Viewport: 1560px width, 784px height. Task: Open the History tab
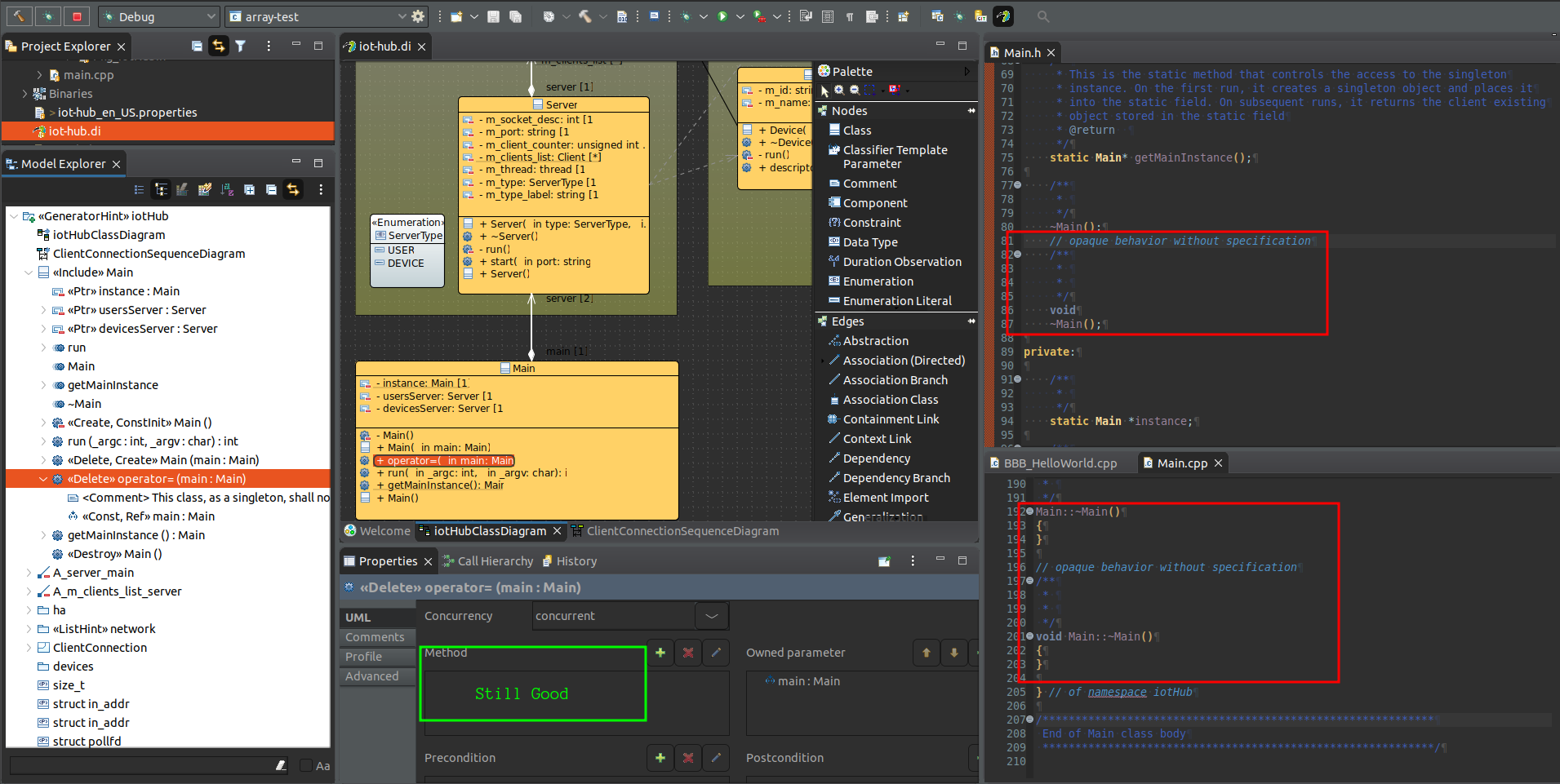pyautogui.click(x=570, y=561)
